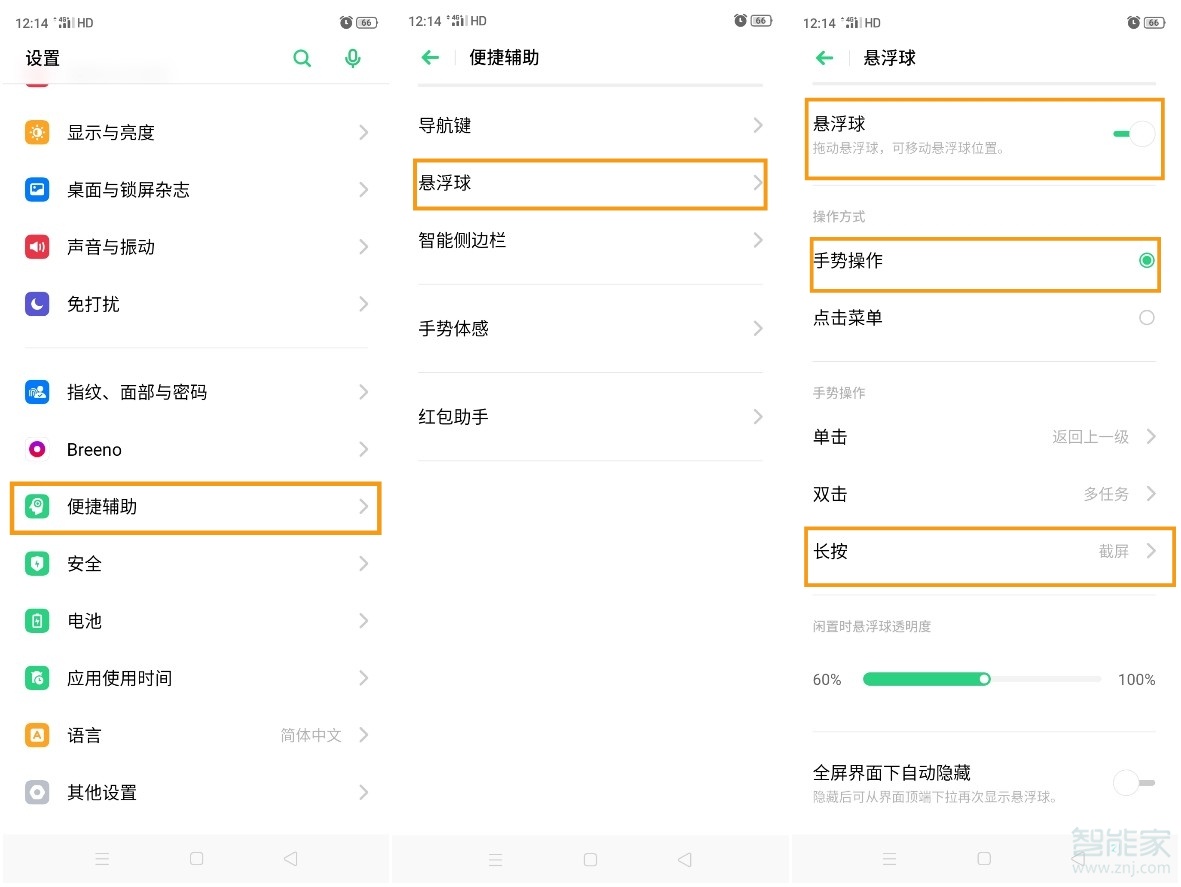The image size is (1181, 887).
Task: Tap the back arrow beside 便捷辅助 title
Action: coord(430,58)
